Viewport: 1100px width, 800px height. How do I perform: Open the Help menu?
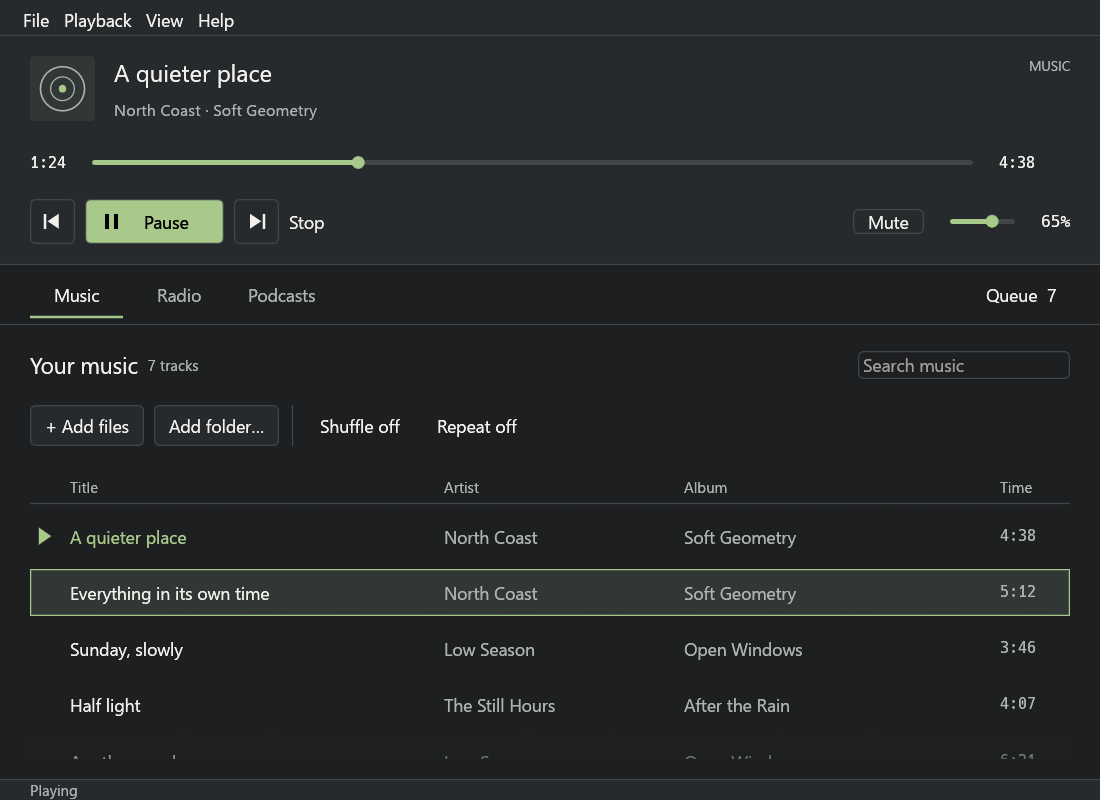click(216, 21)
